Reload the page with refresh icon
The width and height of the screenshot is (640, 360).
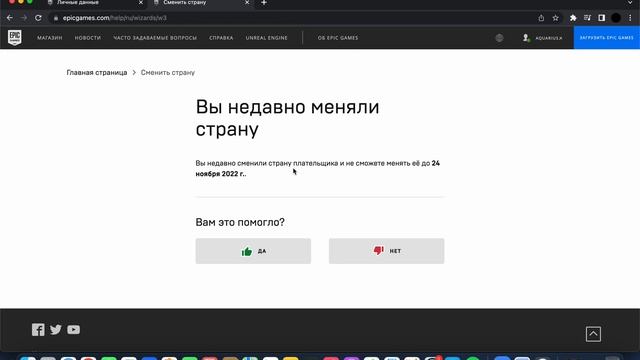[38, 18]
